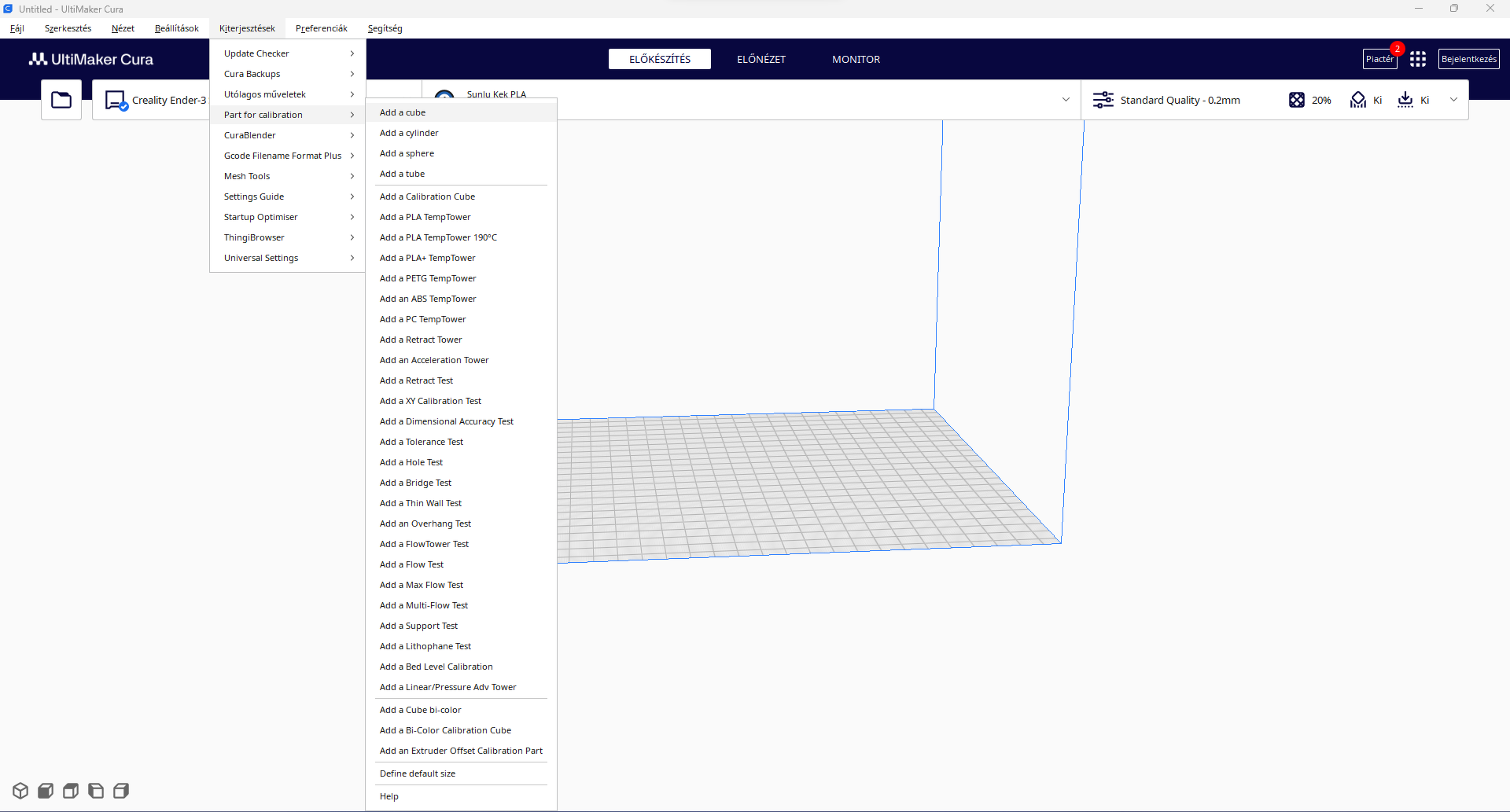Screen dimensions: 1510x812
Task: Choose Add a Calibration Cube
Action: click(x=462, y=197)
